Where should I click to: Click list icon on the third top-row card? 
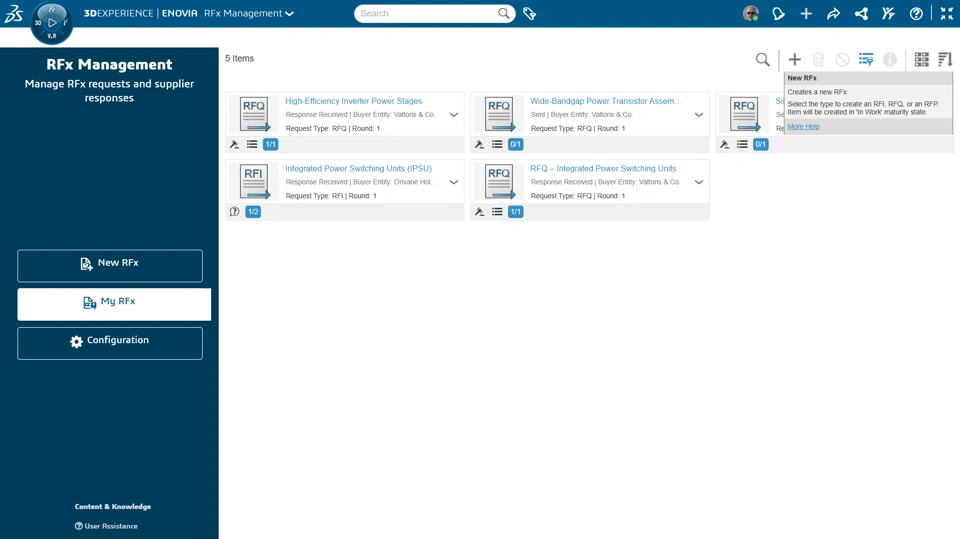click(742, 145)
